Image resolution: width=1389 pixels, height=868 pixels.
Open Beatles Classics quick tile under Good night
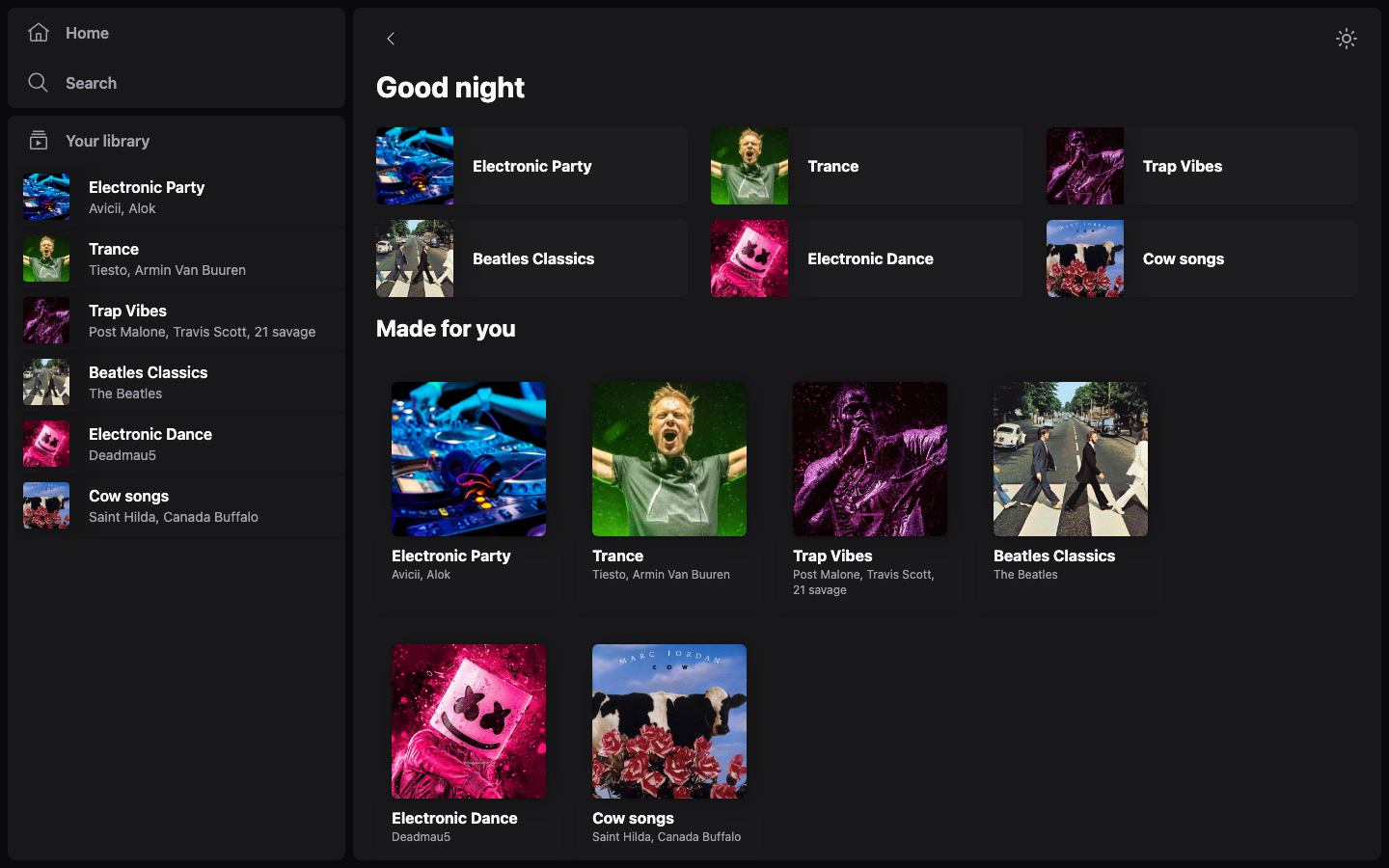click(531, 258)
